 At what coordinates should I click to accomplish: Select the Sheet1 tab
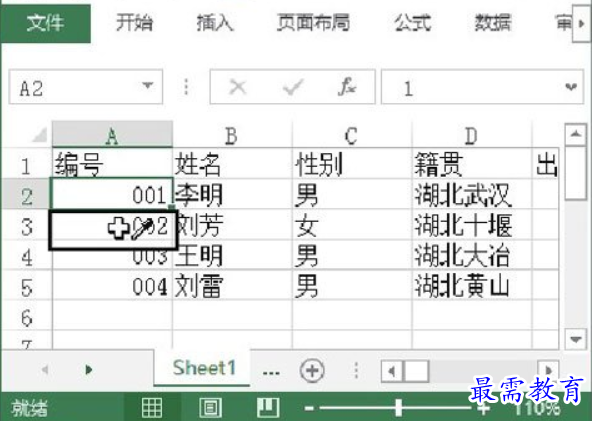coord(203,367)
